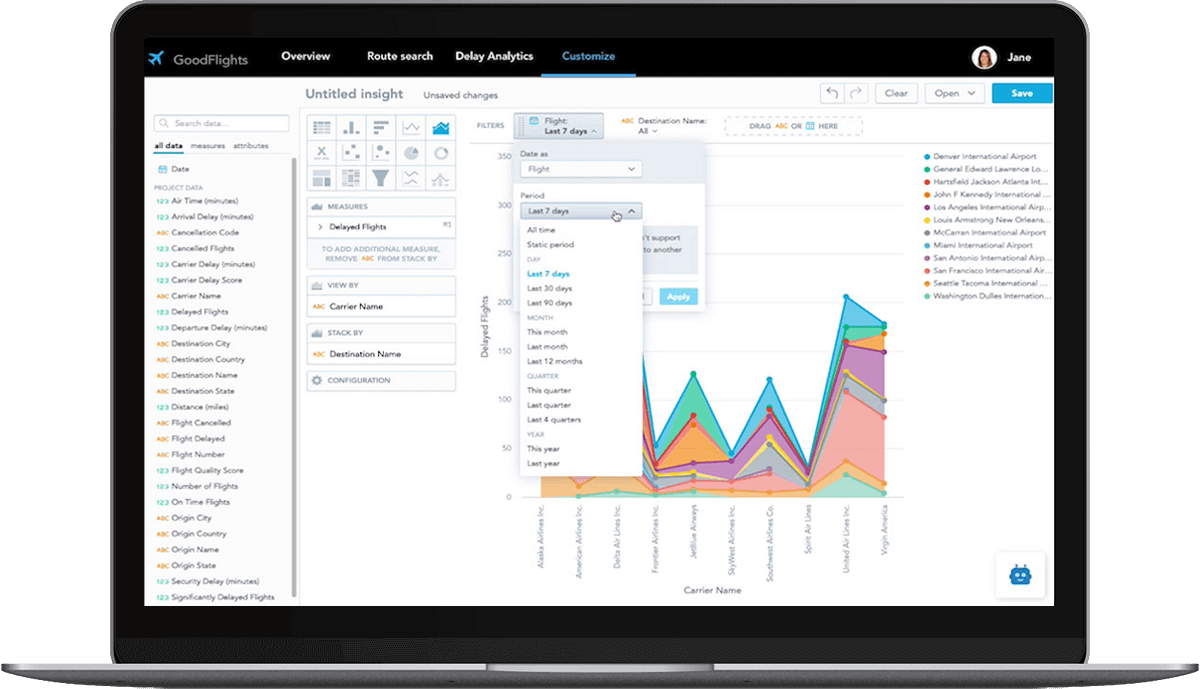Viewport: 1200px width, 689px height.
Task: Click the blue Save button
Action: tap(1022, 93)
